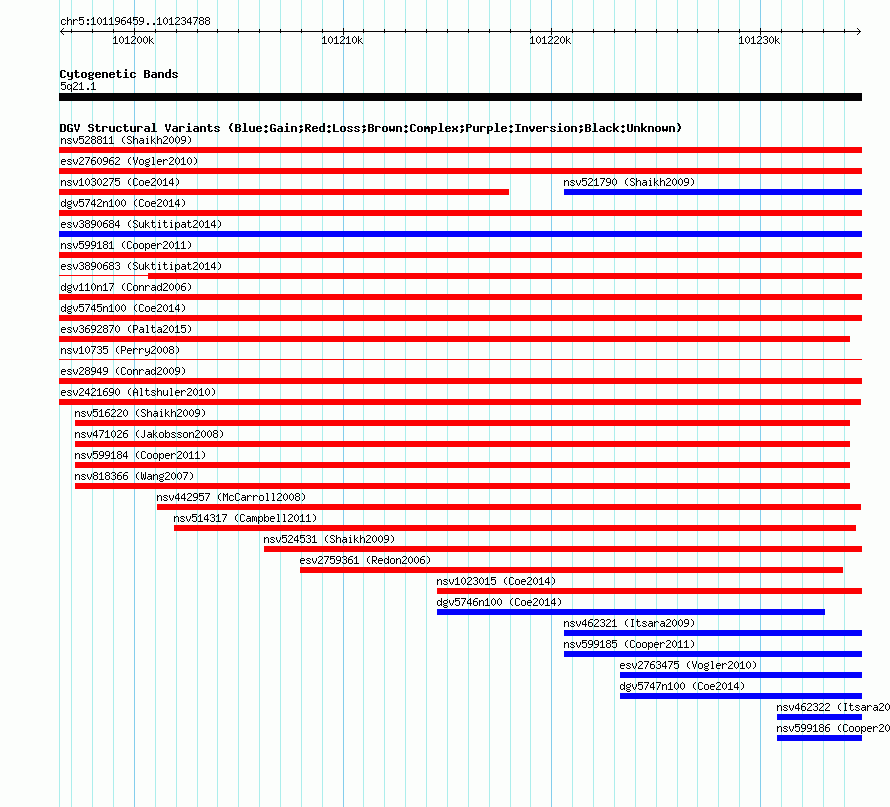Select nsv524531 (Shaikh2009) label
Image resolution: width=890 pixels, height=807 pixels.
click(x=329, y=539)
